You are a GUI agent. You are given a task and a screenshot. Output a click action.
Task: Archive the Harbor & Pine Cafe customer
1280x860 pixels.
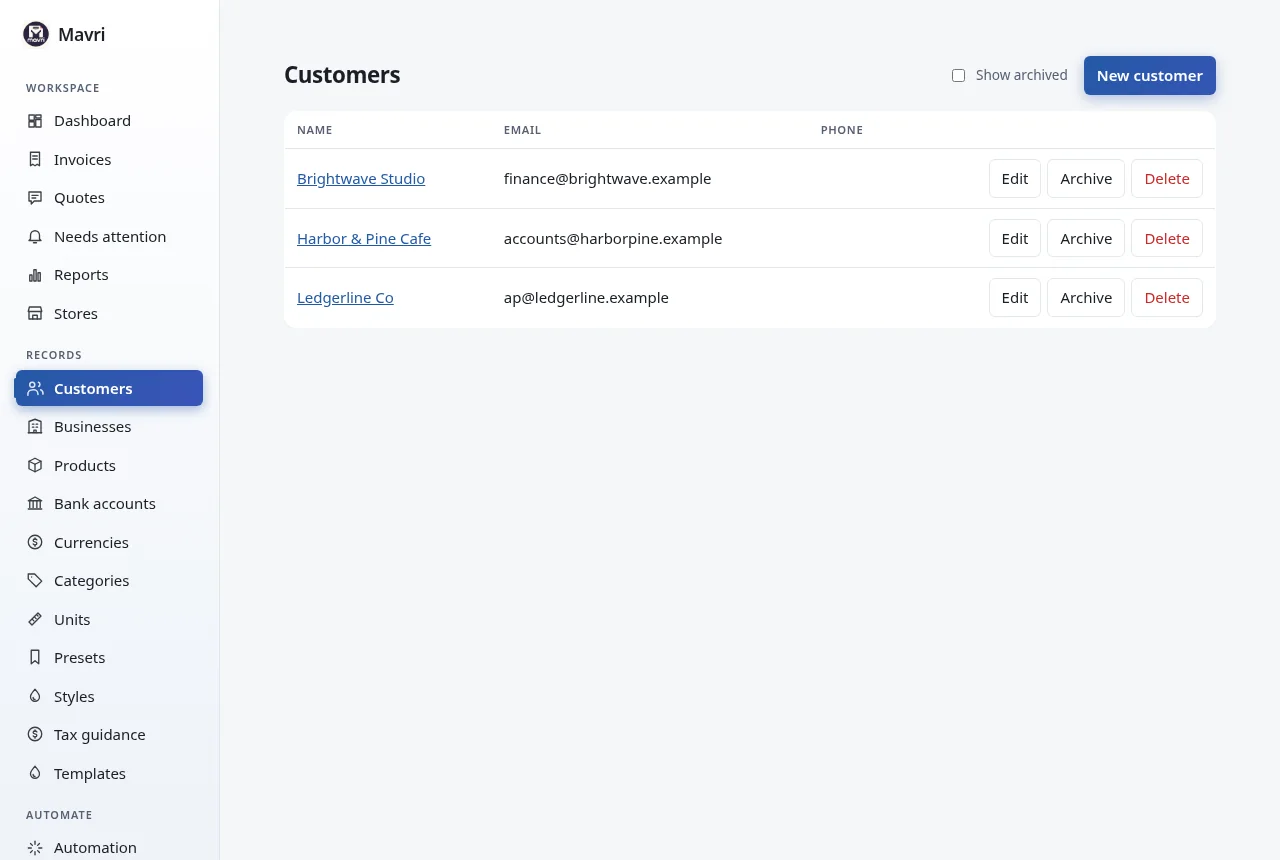click(1086, 238)
